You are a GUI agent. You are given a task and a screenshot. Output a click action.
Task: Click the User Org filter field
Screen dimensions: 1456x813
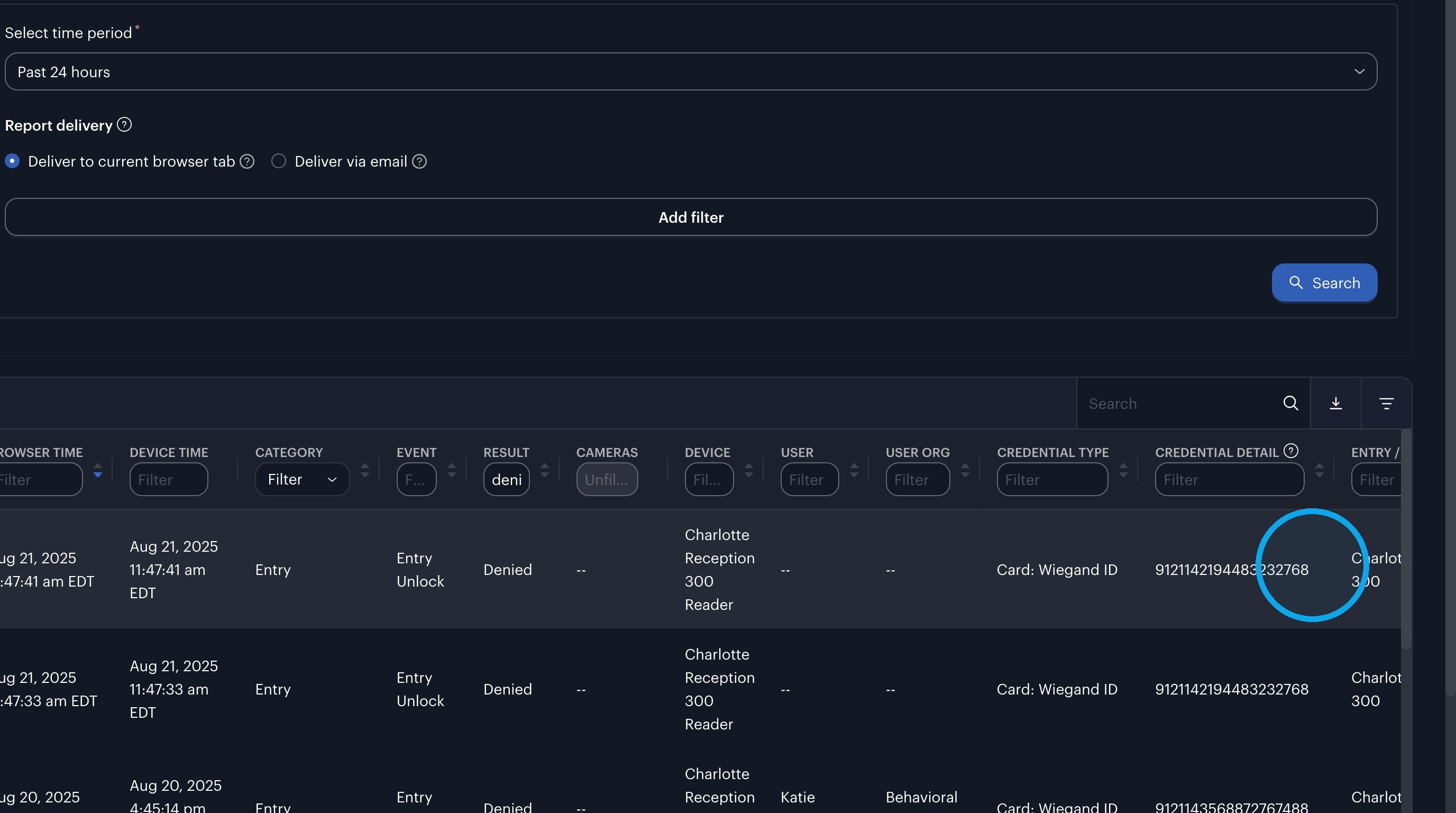click(918, 479)
